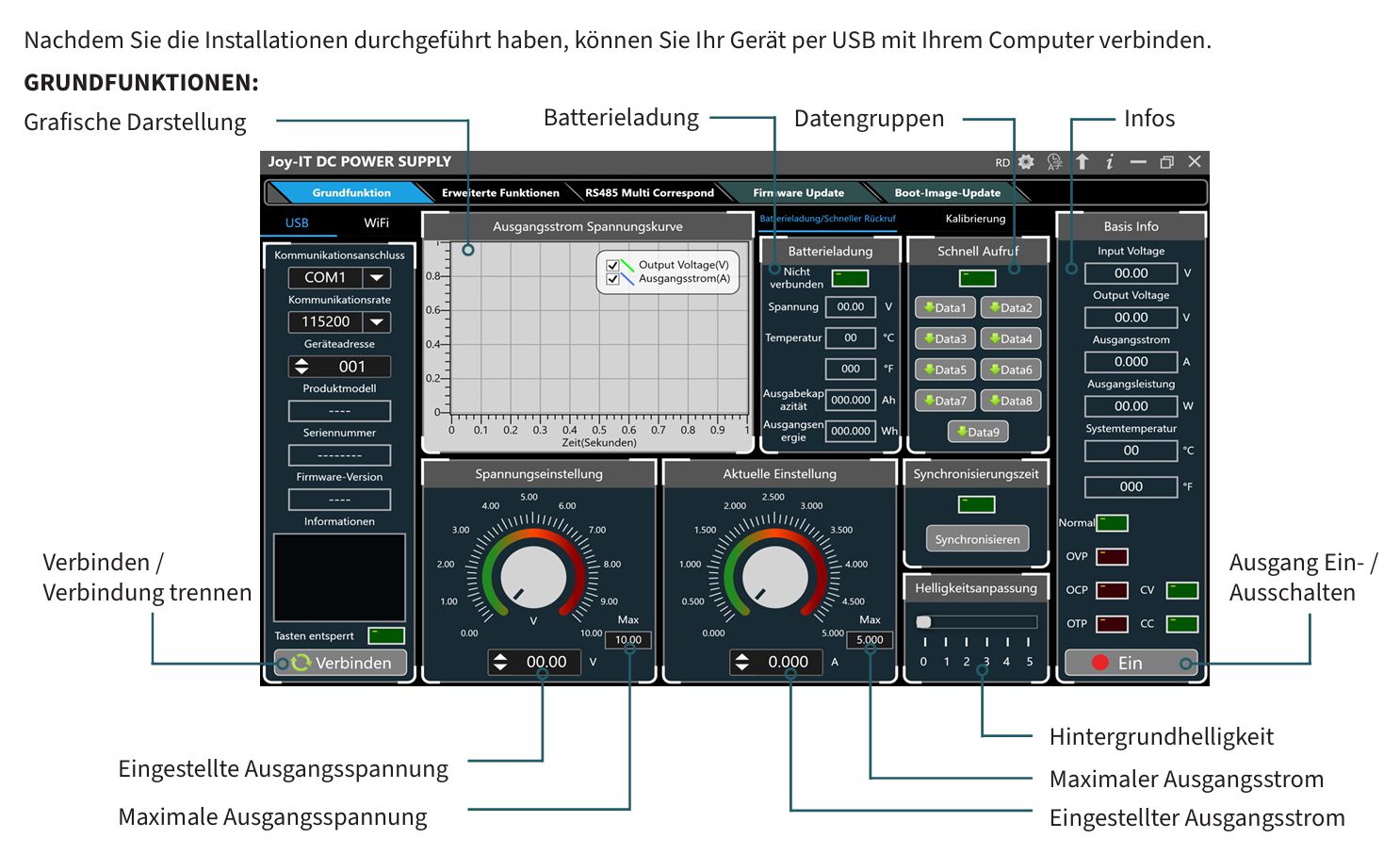Open the 115200 baud rate dropdown
This screenshot has height=855, width=1400.
[x=377, y=322]
